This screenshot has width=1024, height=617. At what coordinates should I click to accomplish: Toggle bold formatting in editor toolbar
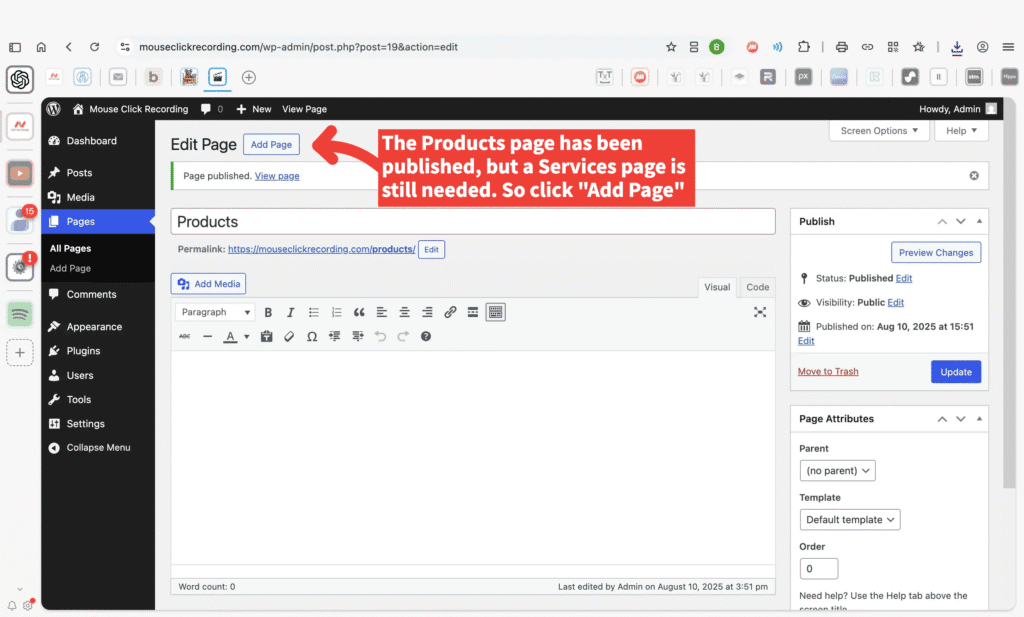268,312
